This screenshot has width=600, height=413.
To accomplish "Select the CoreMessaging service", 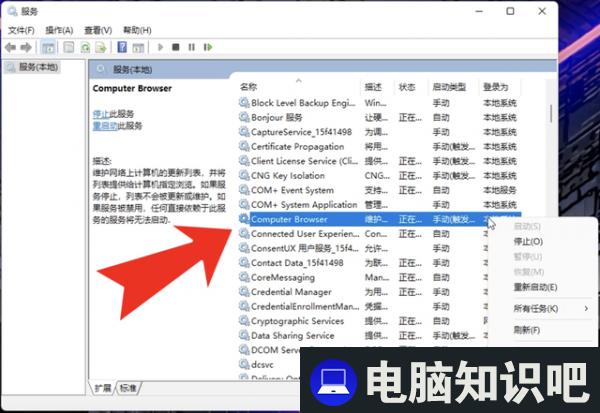I will [363, 278].
